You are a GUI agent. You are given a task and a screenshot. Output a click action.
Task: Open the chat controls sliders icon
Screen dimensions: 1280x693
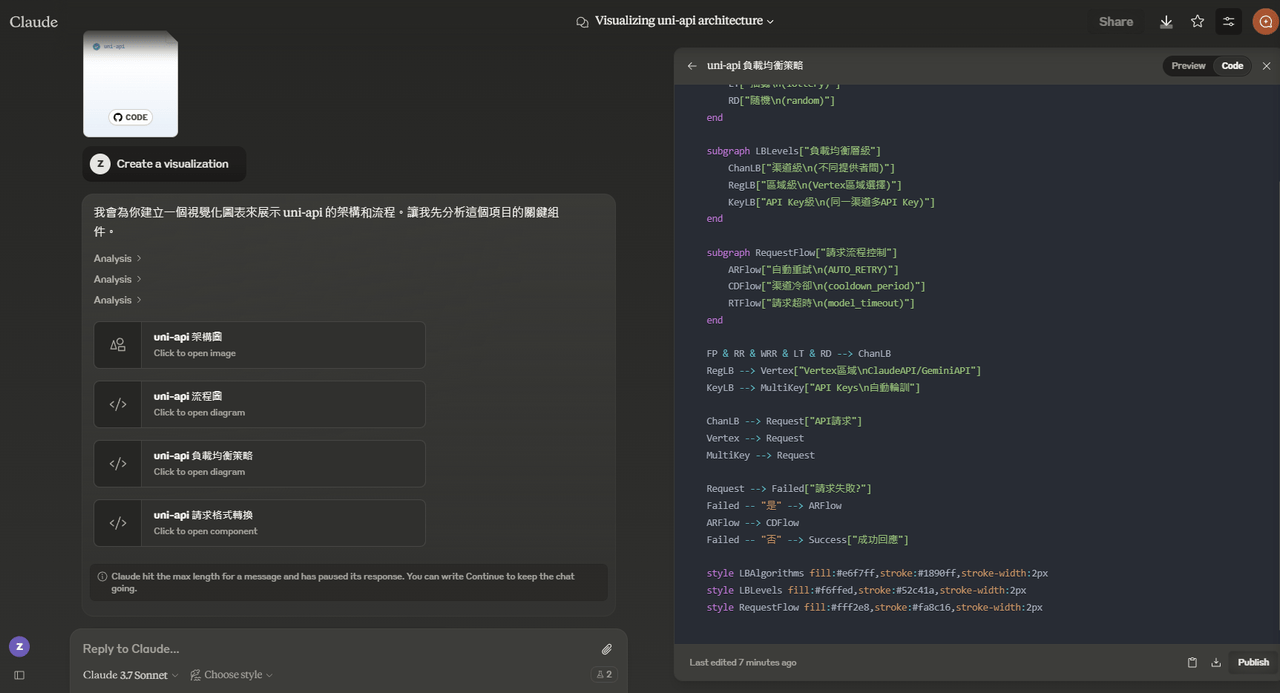(x=1229, y=21)
